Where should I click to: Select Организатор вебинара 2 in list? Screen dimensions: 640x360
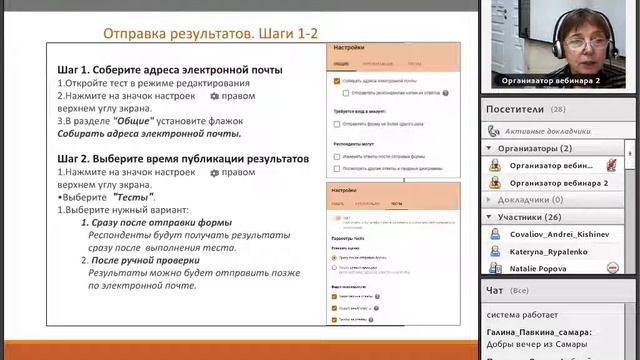(553, 183)
